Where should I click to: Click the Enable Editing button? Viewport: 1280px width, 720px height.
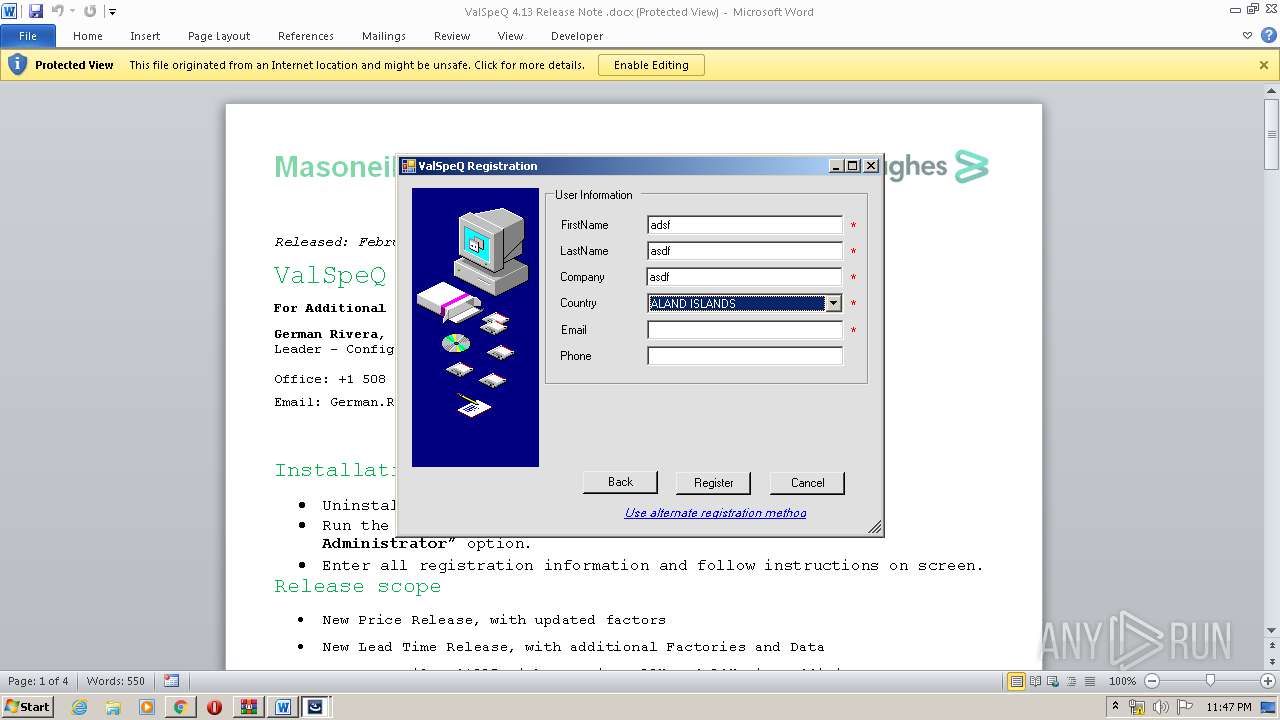[x=651, y=65]
